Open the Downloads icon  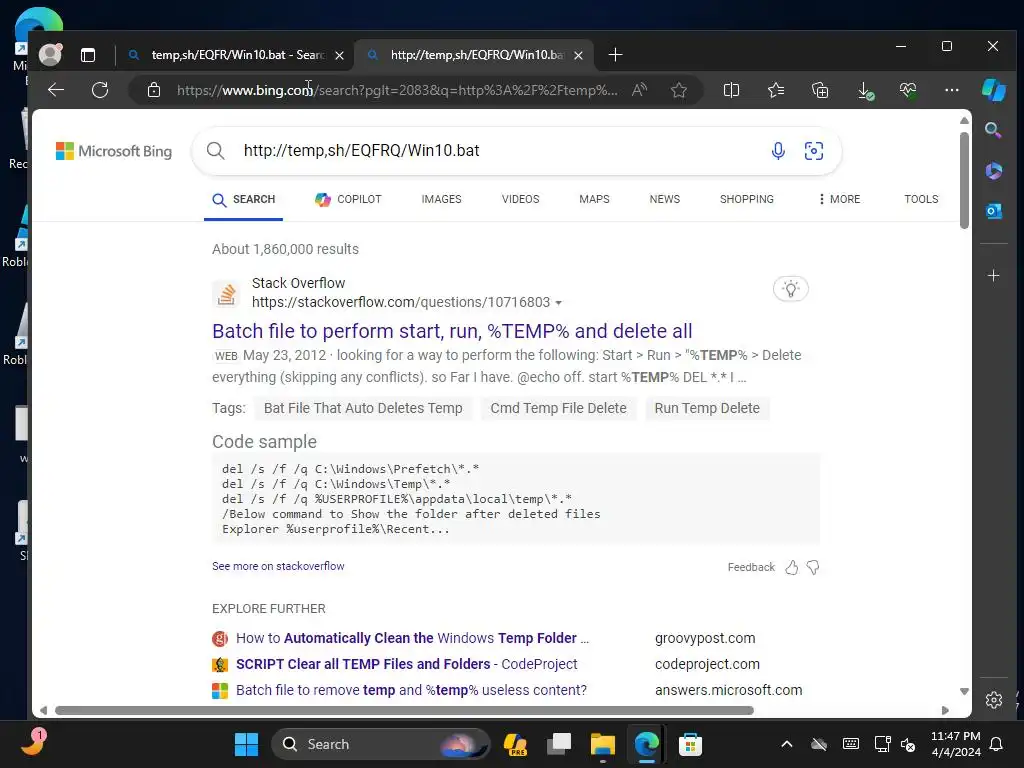pos(865,91)
